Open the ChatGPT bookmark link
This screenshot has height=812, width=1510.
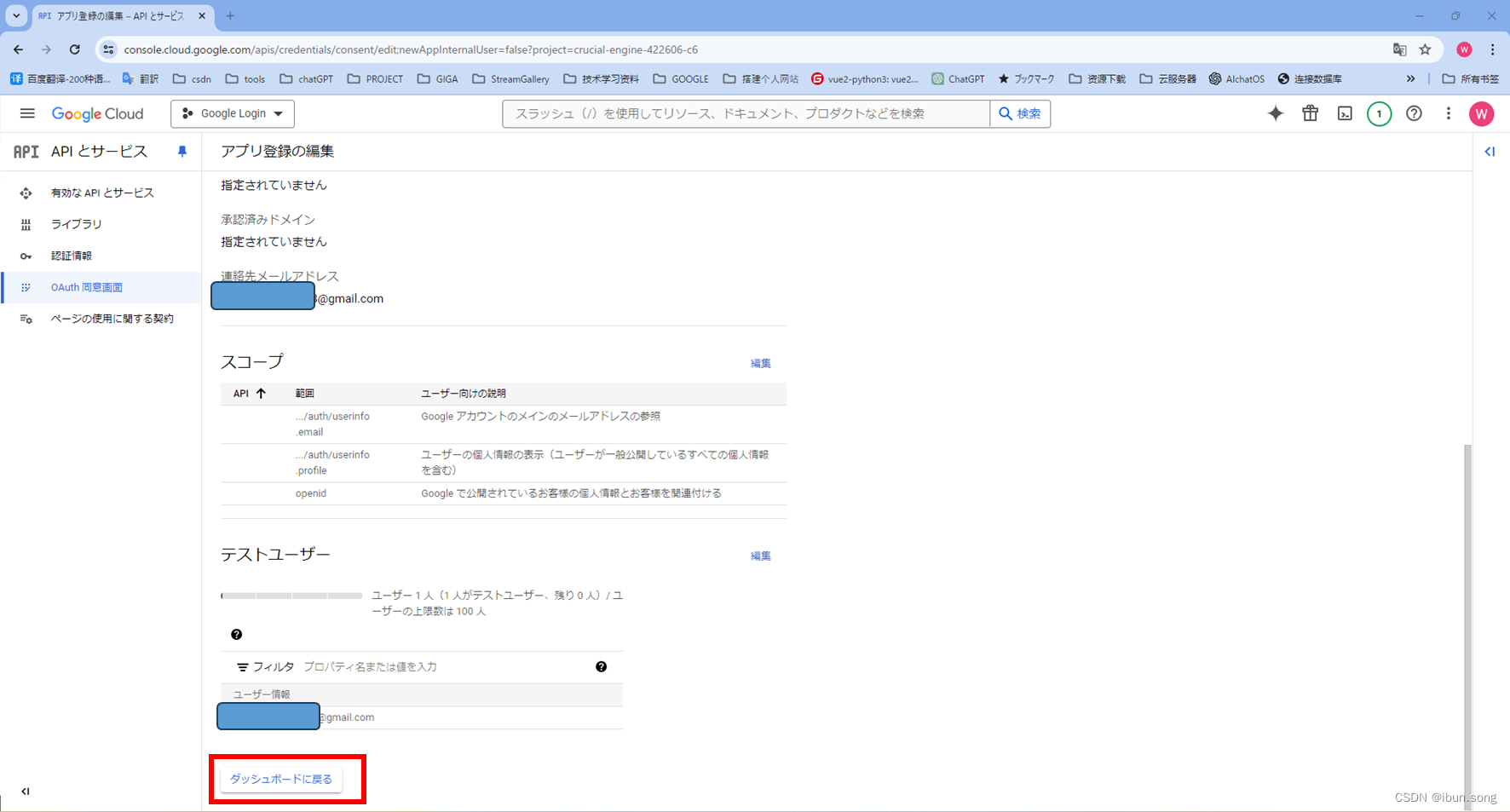(958, 79)
